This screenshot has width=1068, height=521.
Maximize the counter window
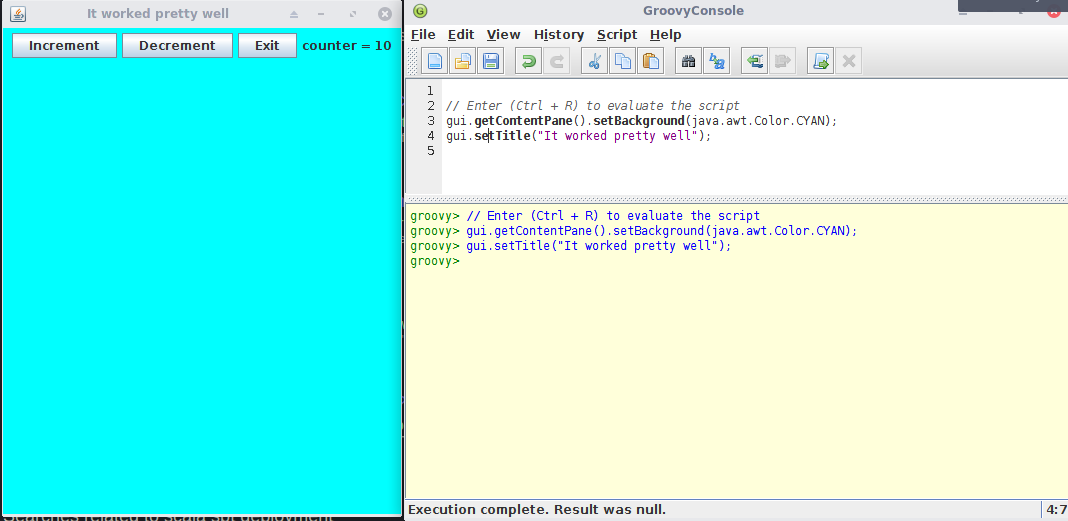click(353, 14)
